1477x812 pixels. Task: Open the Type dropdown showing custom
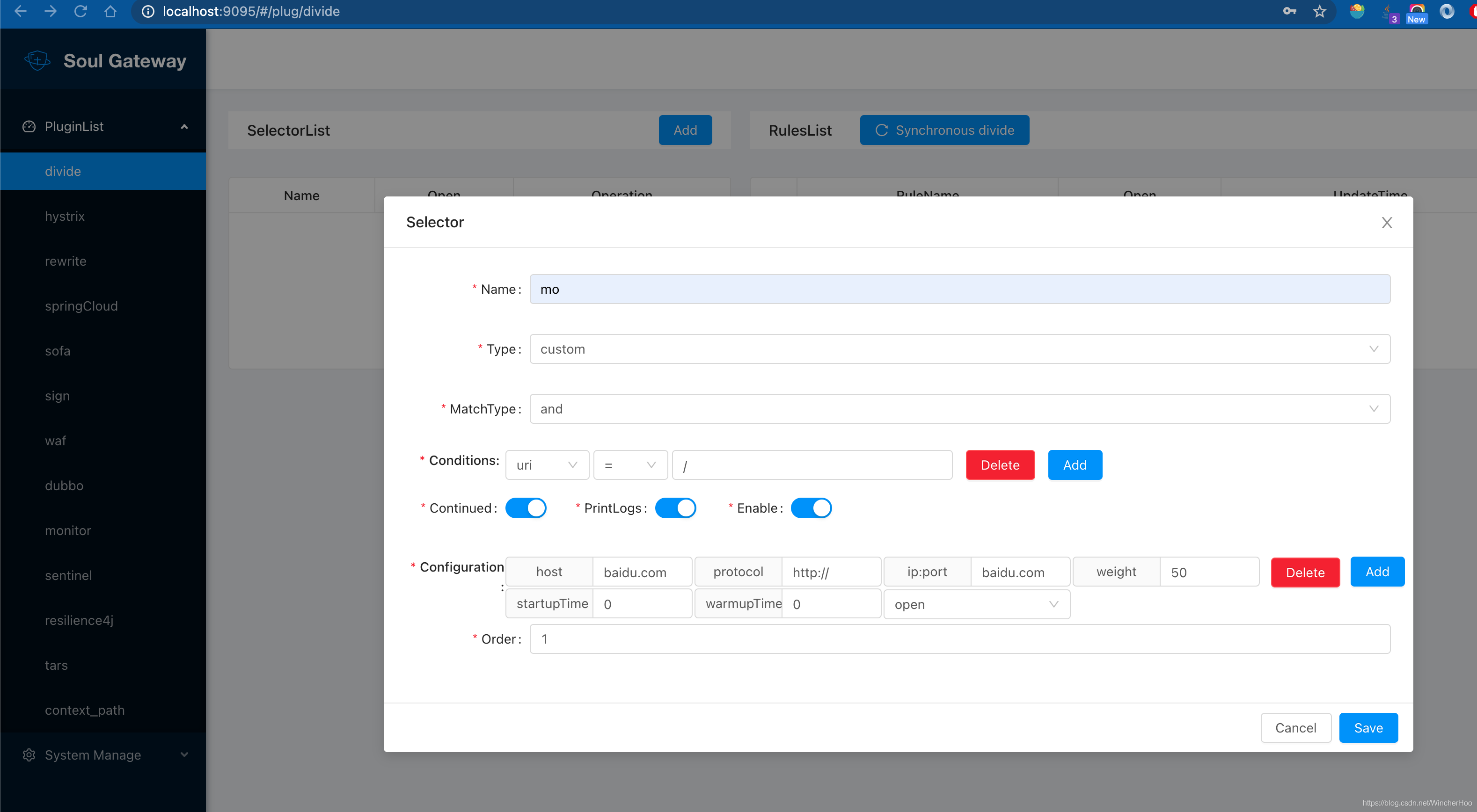tap(959, 349)
